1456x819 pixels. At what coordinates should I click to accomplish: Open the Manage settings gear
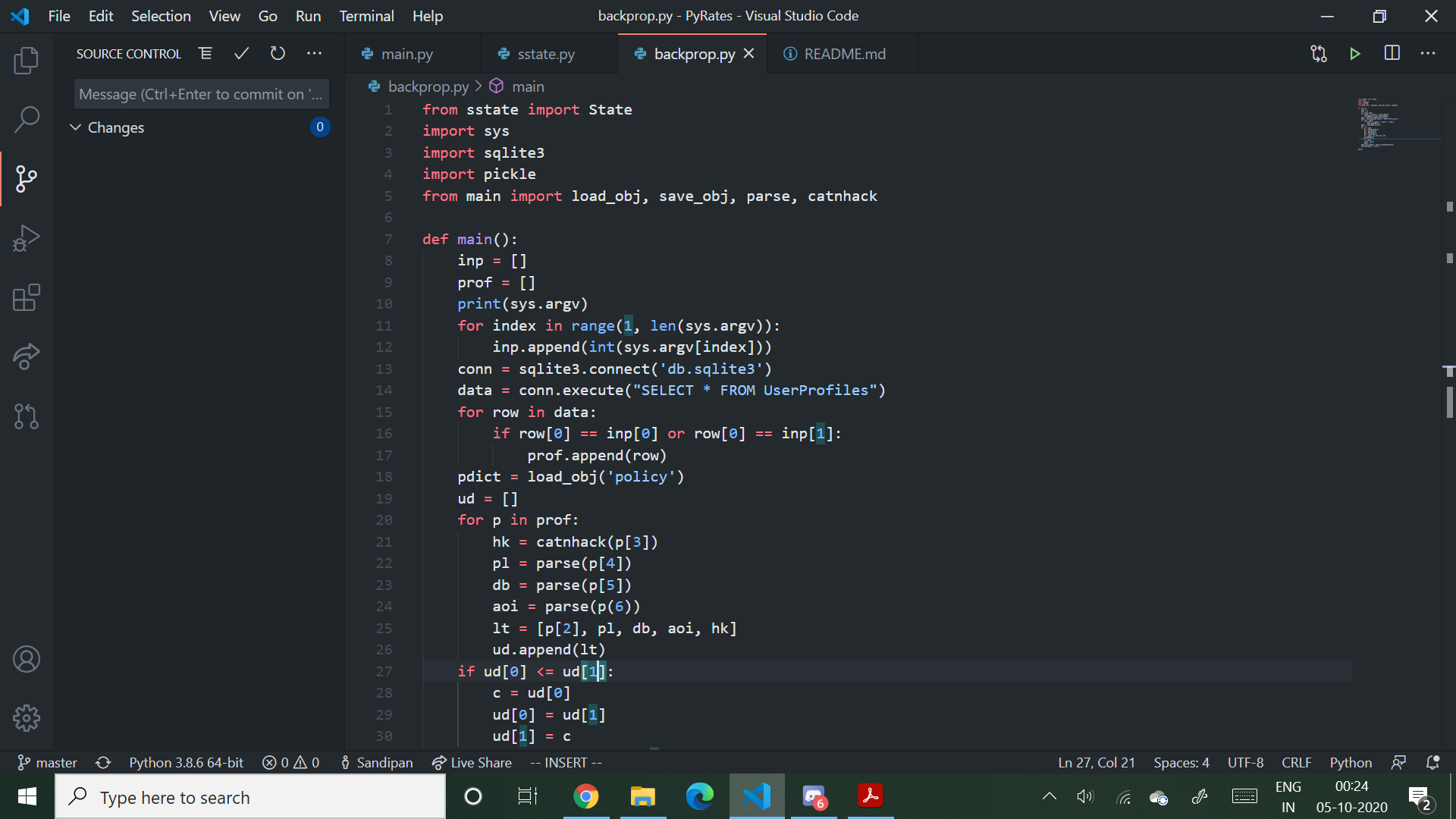tap(27, 717)
